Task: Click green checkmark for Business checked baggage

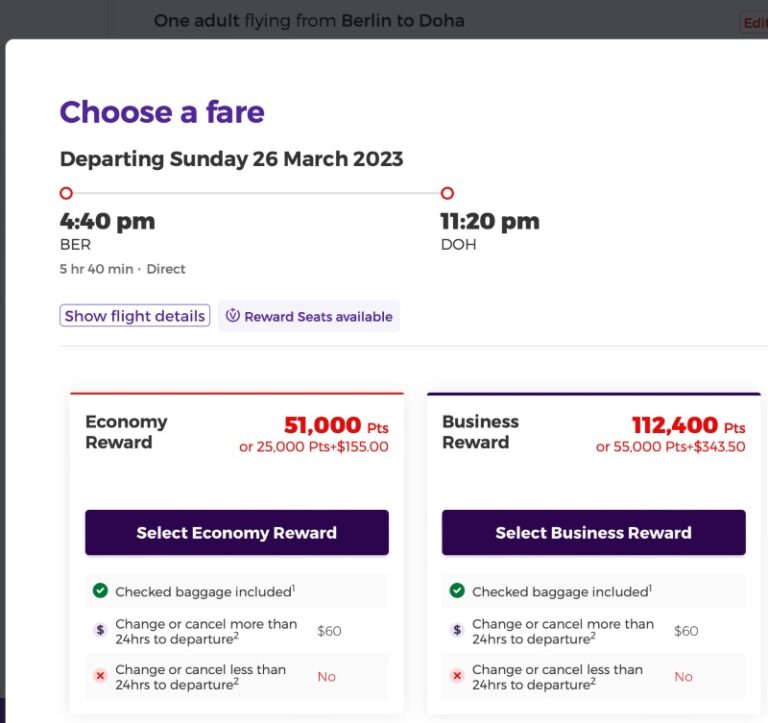Action: tap(457, 591)
